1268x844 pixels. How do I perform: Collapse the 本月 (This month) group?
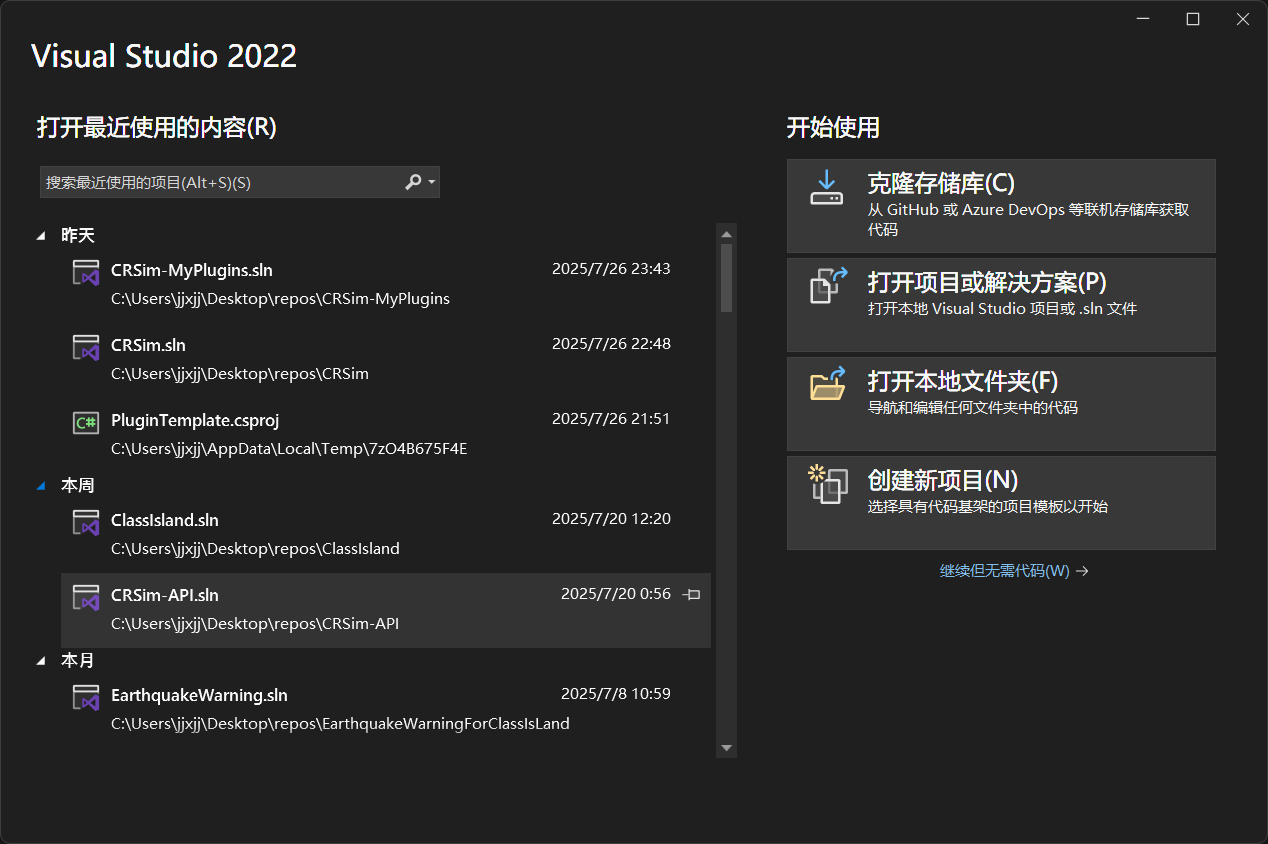click(x=41, y=661)
